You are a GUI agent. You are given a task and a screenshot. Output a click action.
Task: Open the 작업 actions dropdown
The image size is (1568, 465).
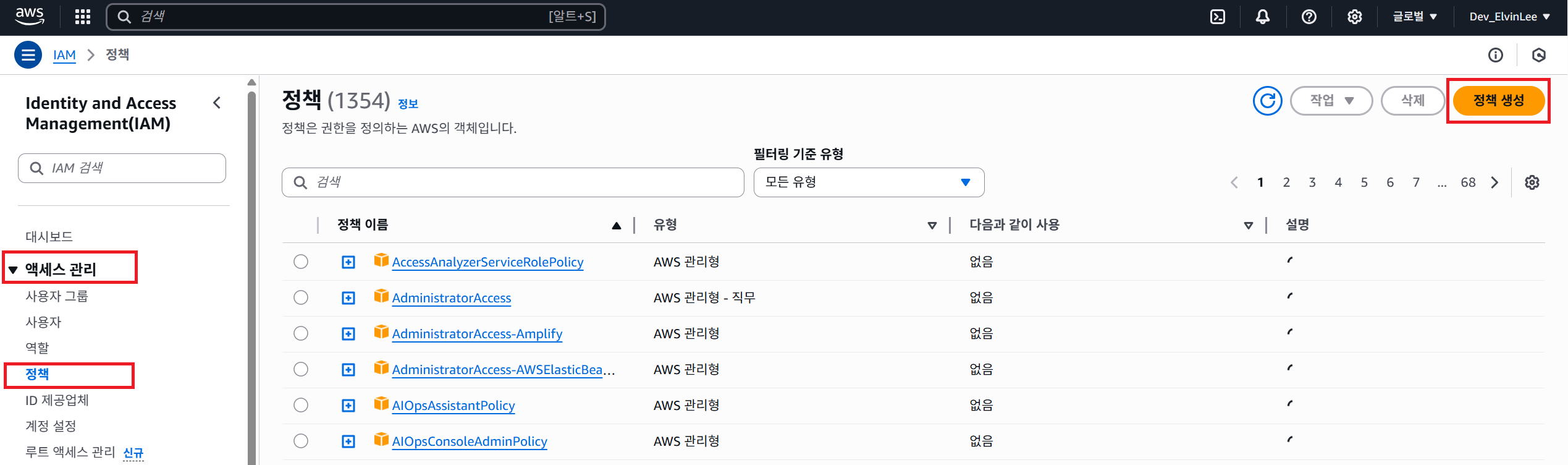click(x=1331, y=101)
